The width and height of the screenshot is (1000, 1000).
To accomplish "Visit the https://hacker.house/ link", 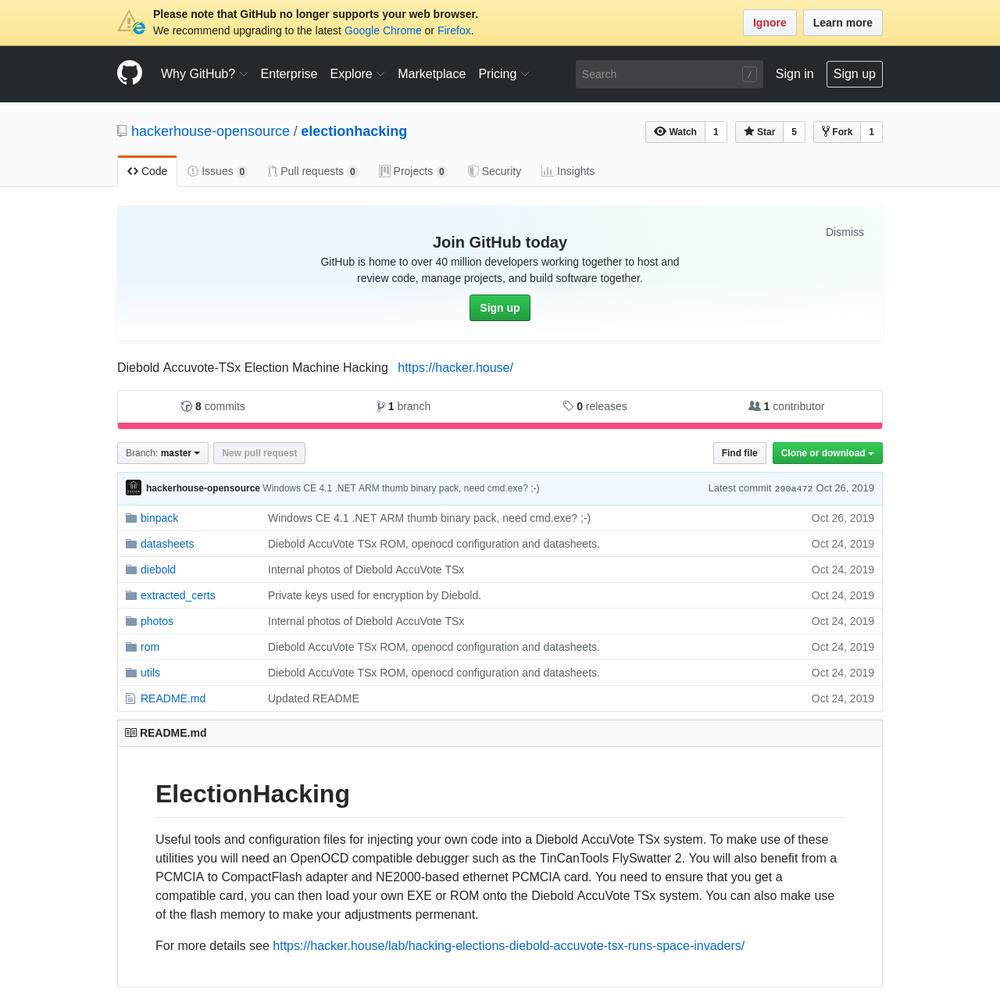I will click(x=455, y=368).
